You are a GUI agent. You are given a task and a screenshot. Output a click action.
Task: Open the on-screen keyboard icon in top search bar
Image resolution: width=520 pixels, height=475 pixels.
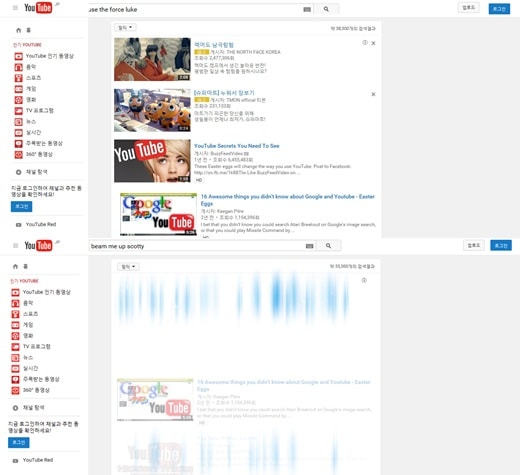307,9
